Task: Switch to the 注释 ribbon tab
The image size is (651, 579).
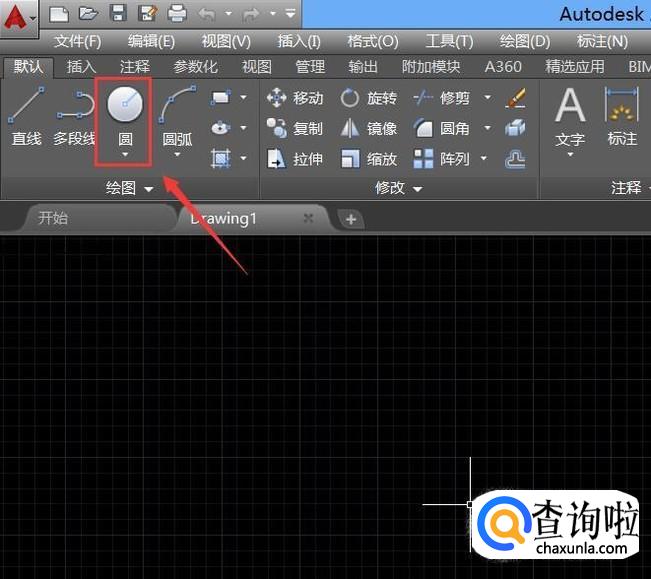Action: click(x=135, y=67)
